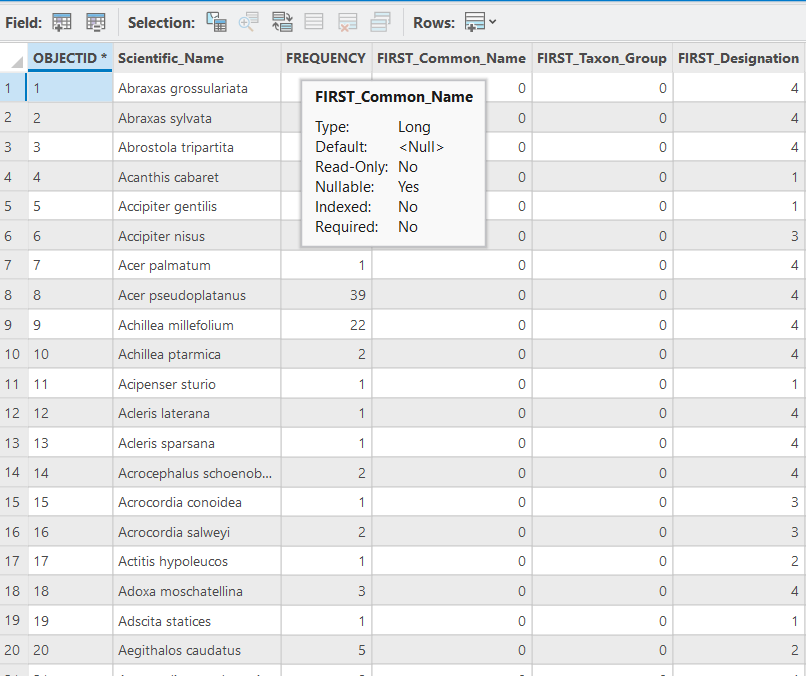Select row header number 12
806x676 pixels.
pyautogui.click(x=13, y=414)
